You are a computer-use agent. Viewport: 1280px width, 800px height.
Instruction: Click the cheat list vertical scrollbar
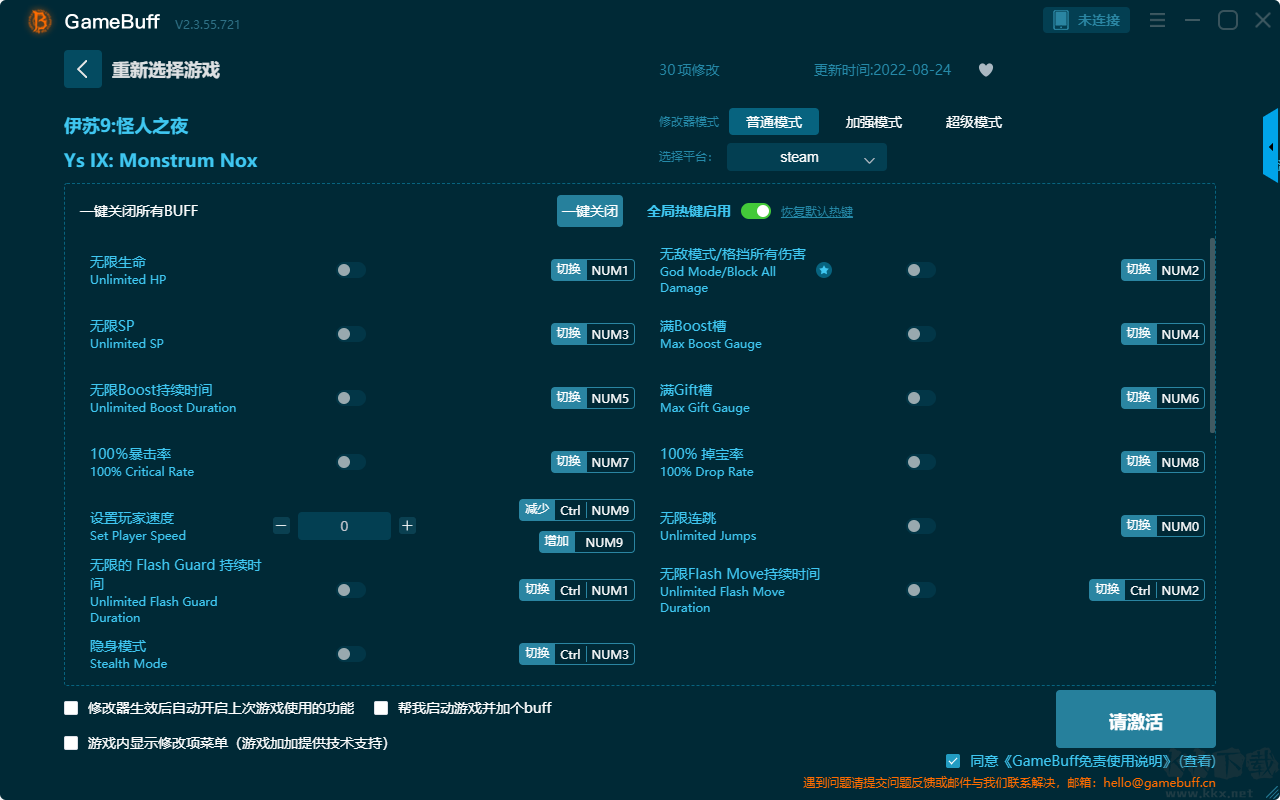[1213, 335]
